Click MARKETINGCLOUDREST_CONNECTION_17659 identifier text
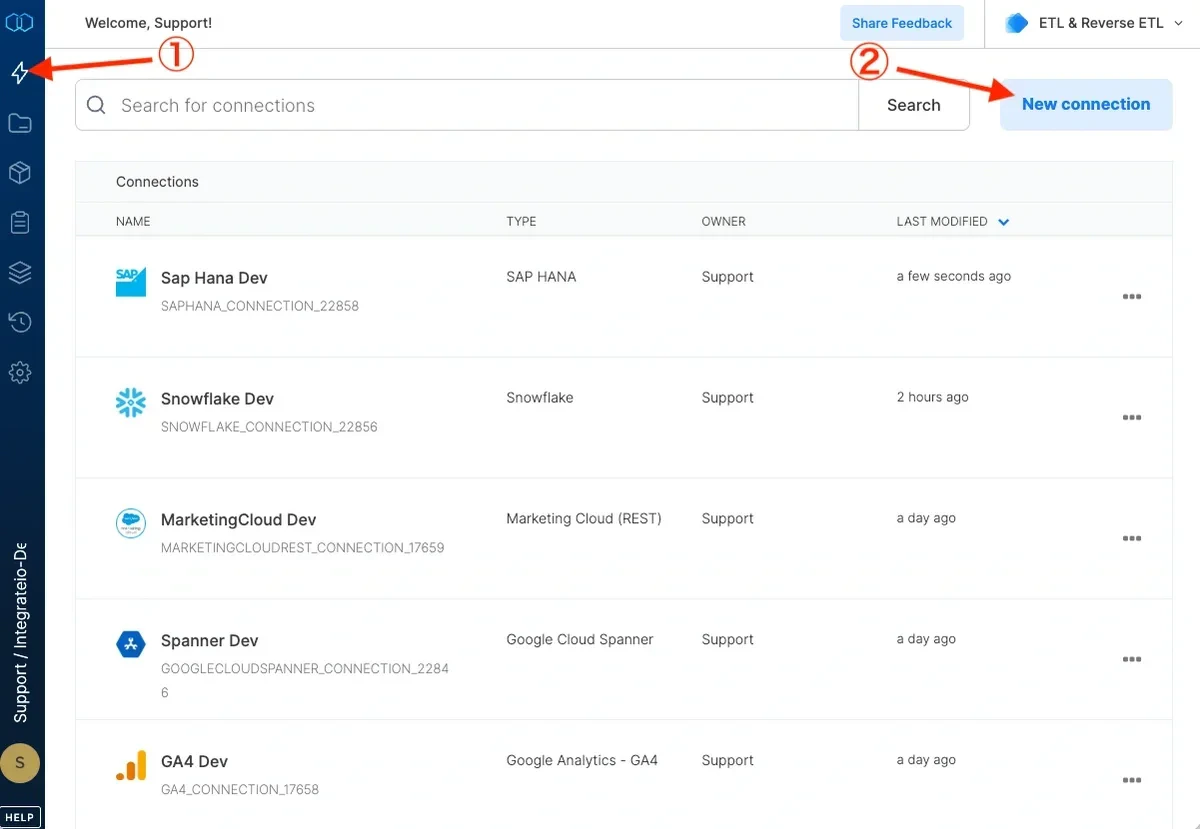 click(x=302, y=548)
